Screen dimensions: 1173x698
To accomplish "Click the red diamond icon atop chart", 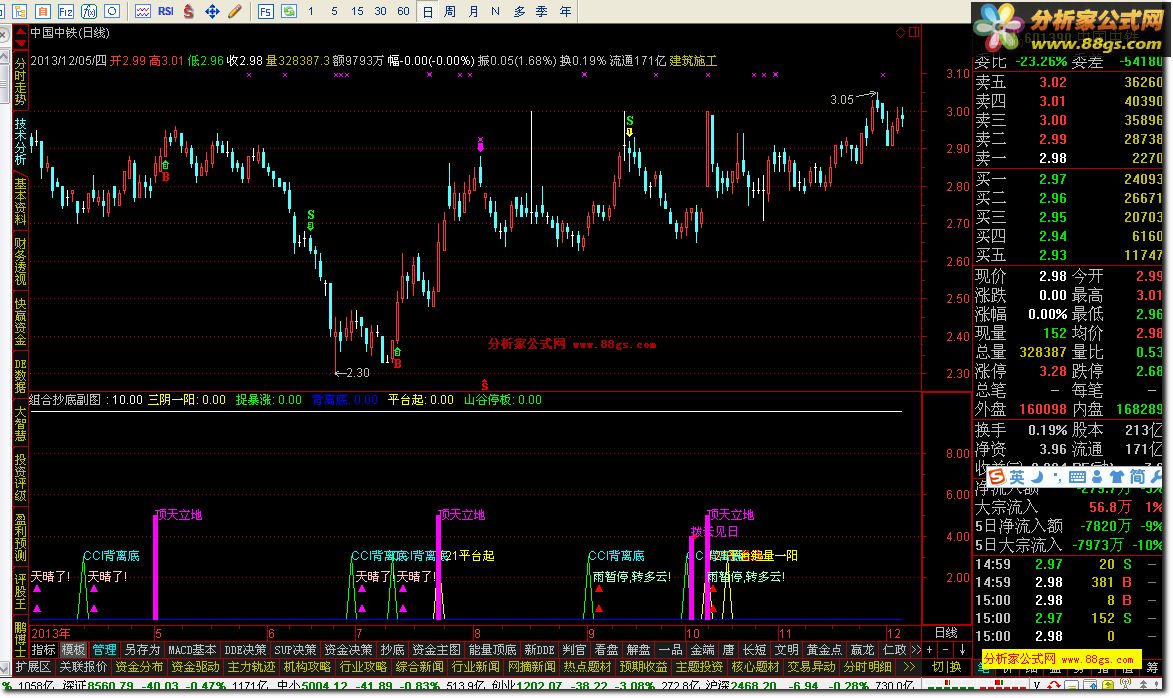I will click(x=900, y=32).
